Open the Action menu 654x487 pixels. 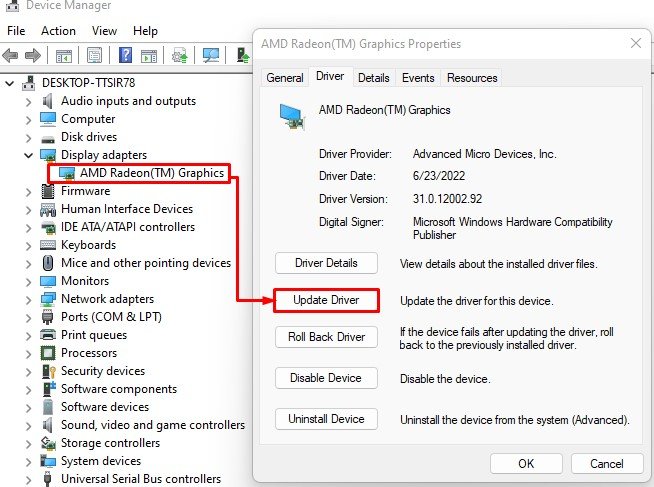pyautogui.click(x=58, y=31)
